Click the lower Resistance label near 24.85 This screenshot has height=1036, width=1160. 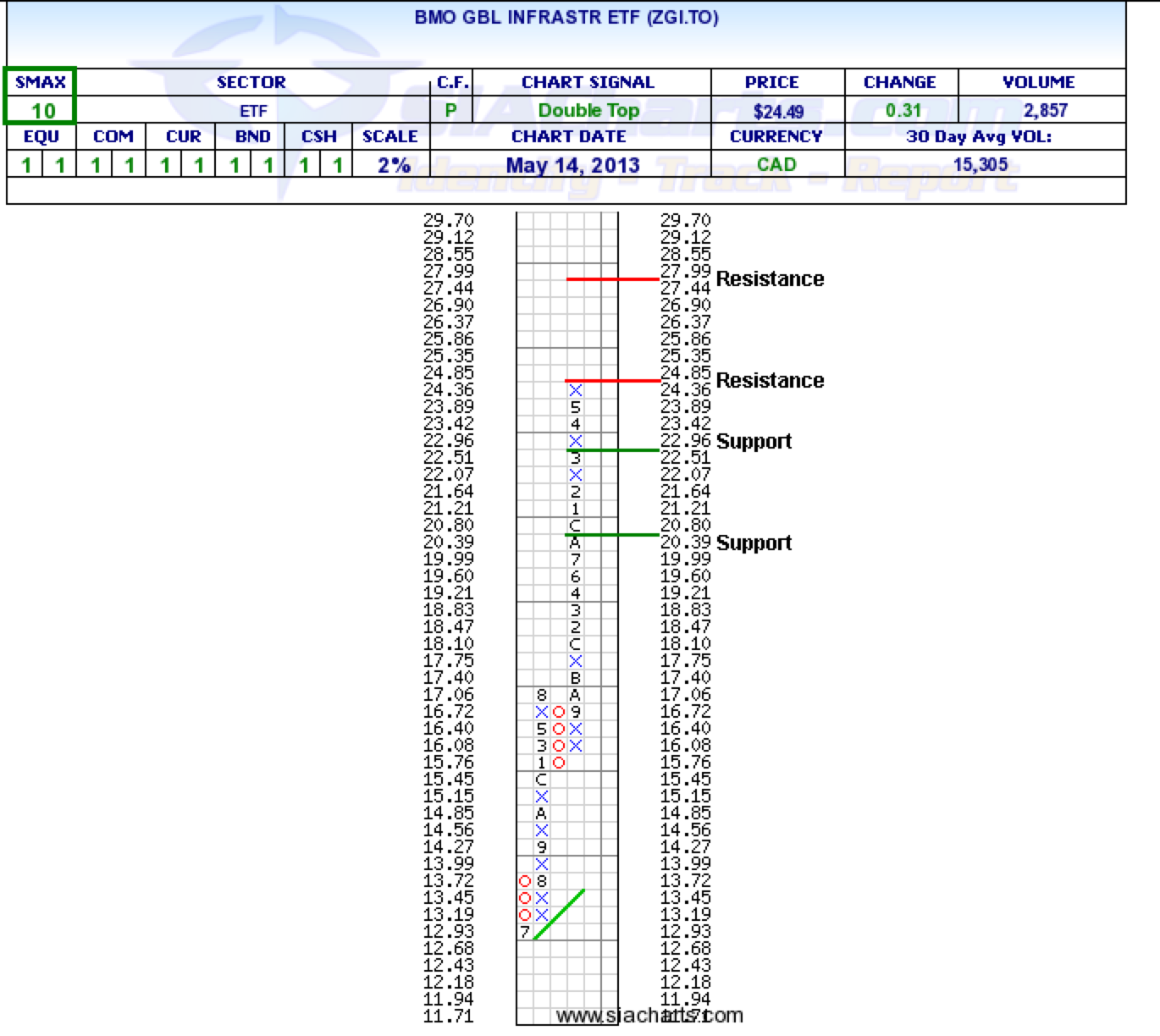[x=770, y=381]
